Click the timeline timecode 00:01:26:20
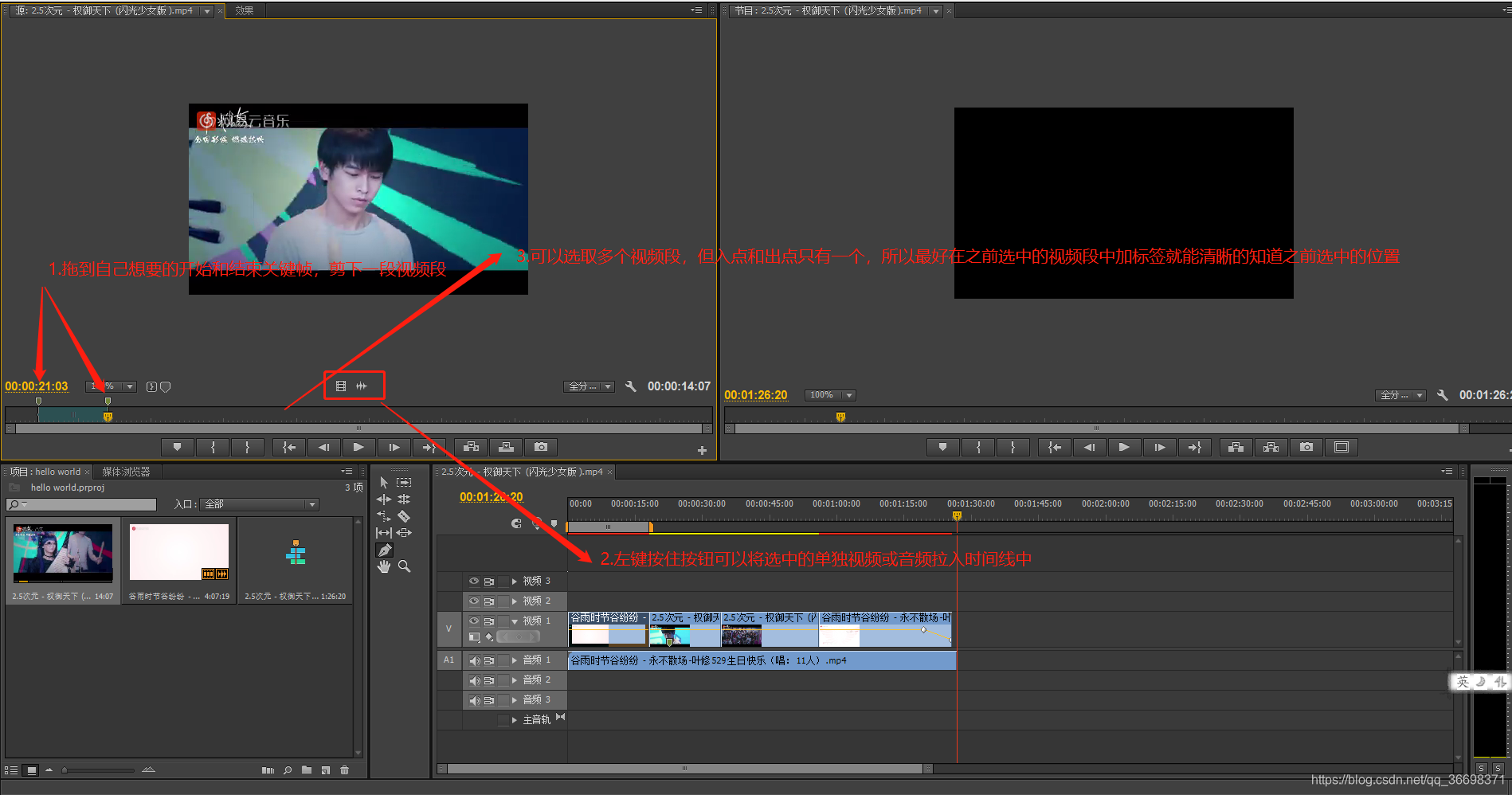Viewport: 1512px width, 795px height. [x=491, y=497]
